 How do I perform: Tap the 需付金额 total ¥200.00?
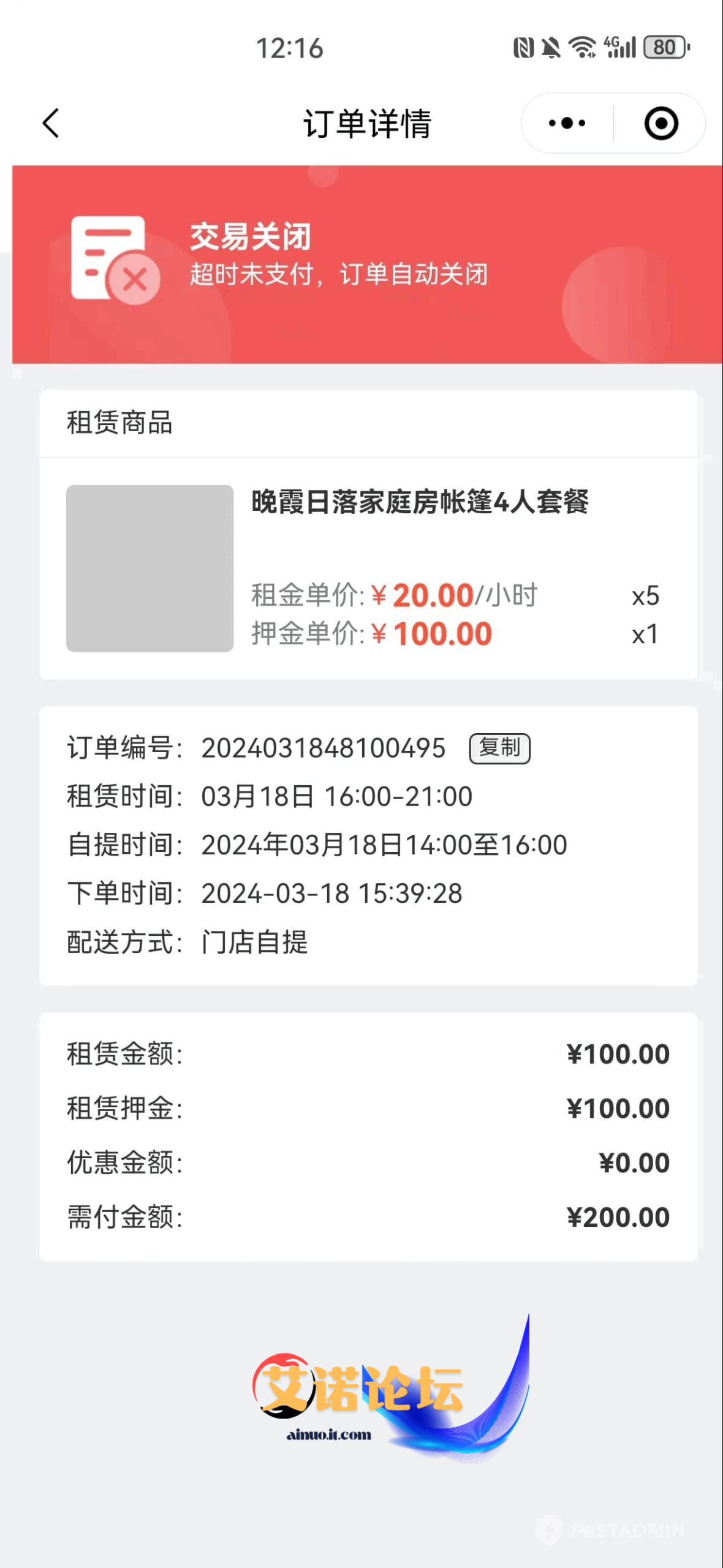click(x=618, y=1217)
